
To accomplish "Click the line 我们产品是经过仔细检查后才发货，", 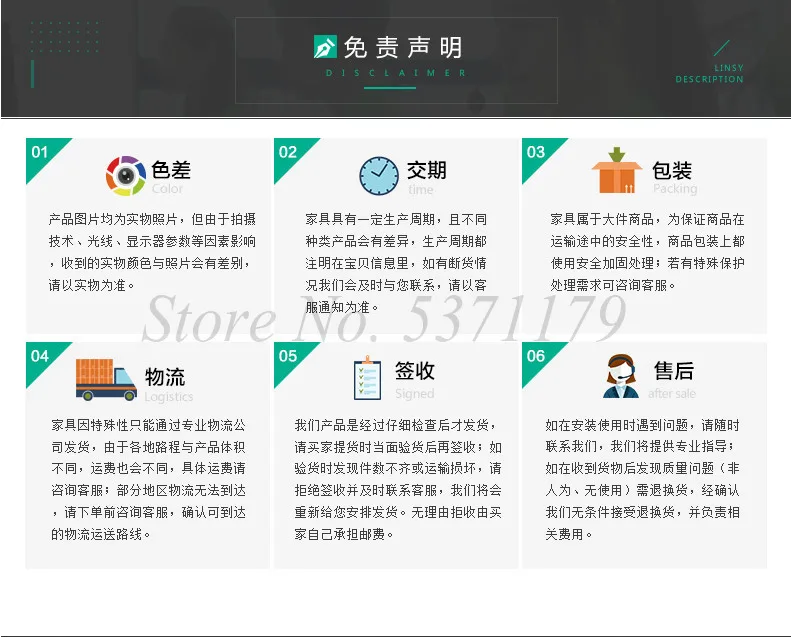I will 396,425.
